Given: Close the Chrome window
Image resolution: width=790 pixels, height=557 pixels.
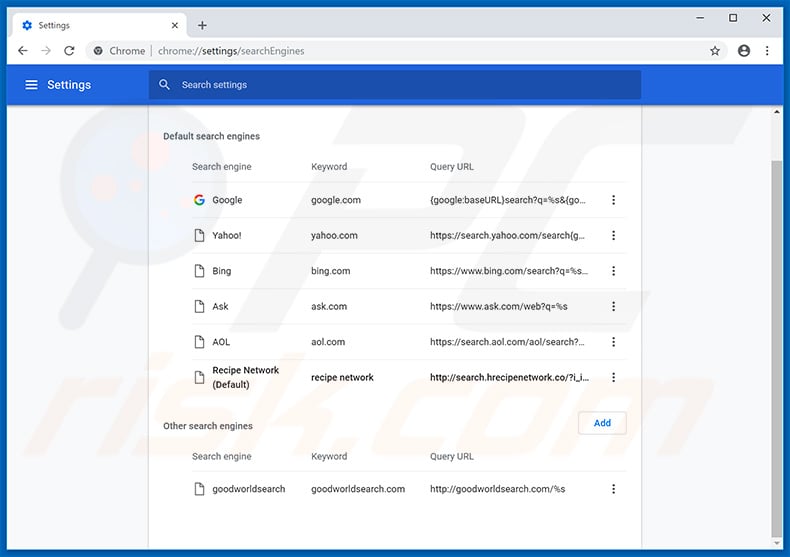Looking at the screenshot, I should [766, 18].
